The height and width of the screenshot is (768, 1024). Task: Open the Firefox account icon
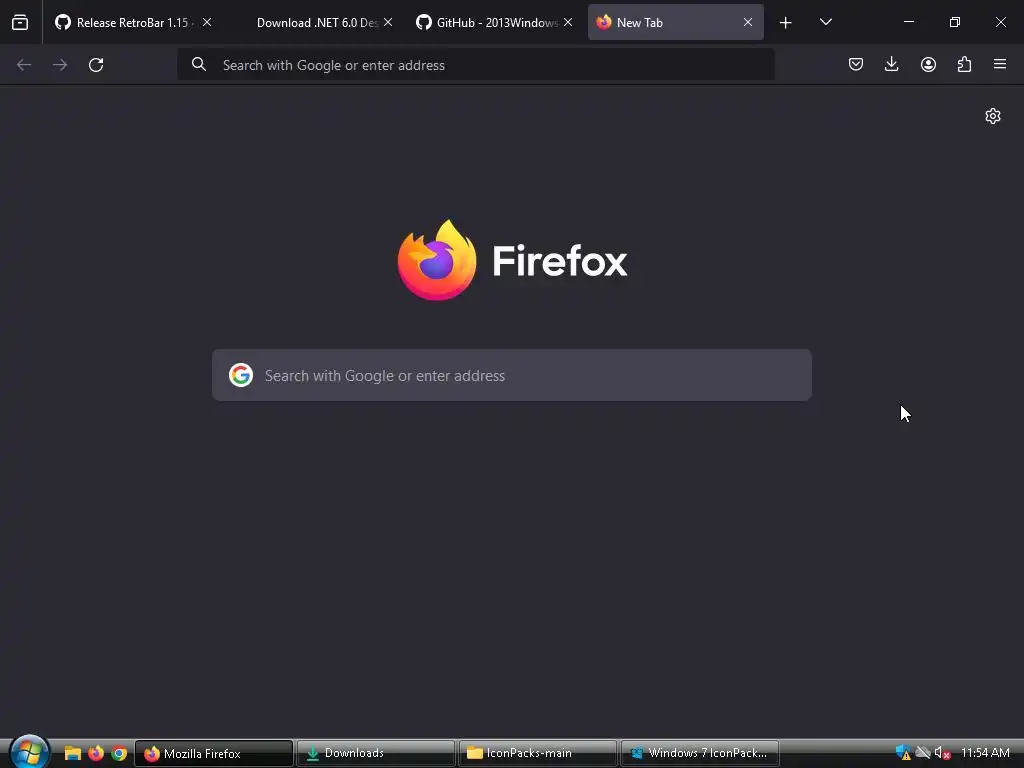(928, 64)
